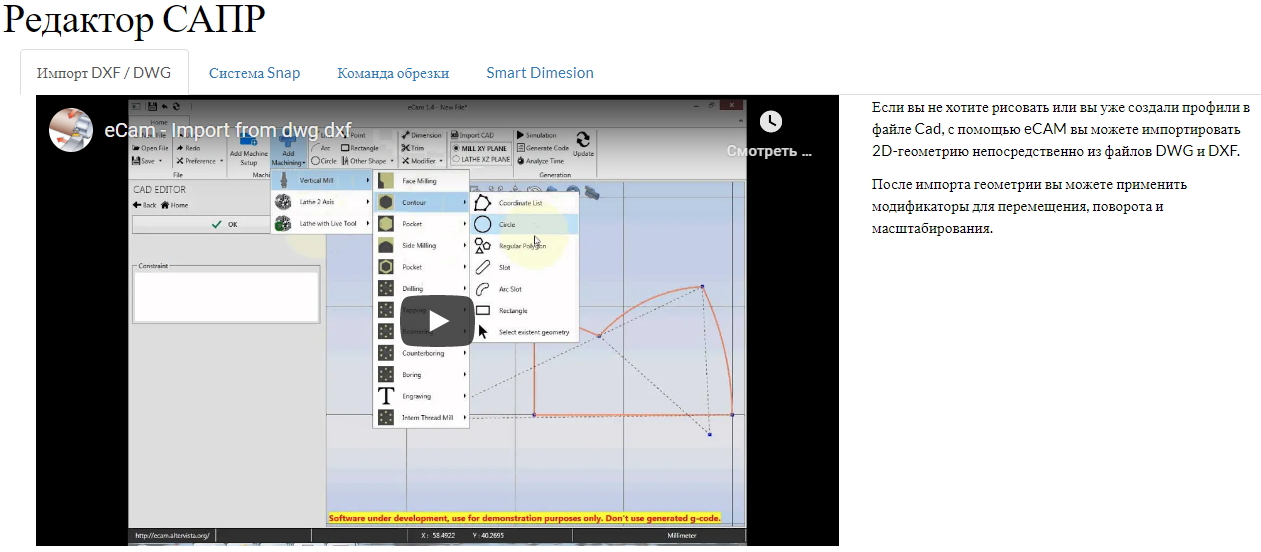Click the 'Редактор САПР' heading
1261x552 pixels.
(x=134, y=21)
